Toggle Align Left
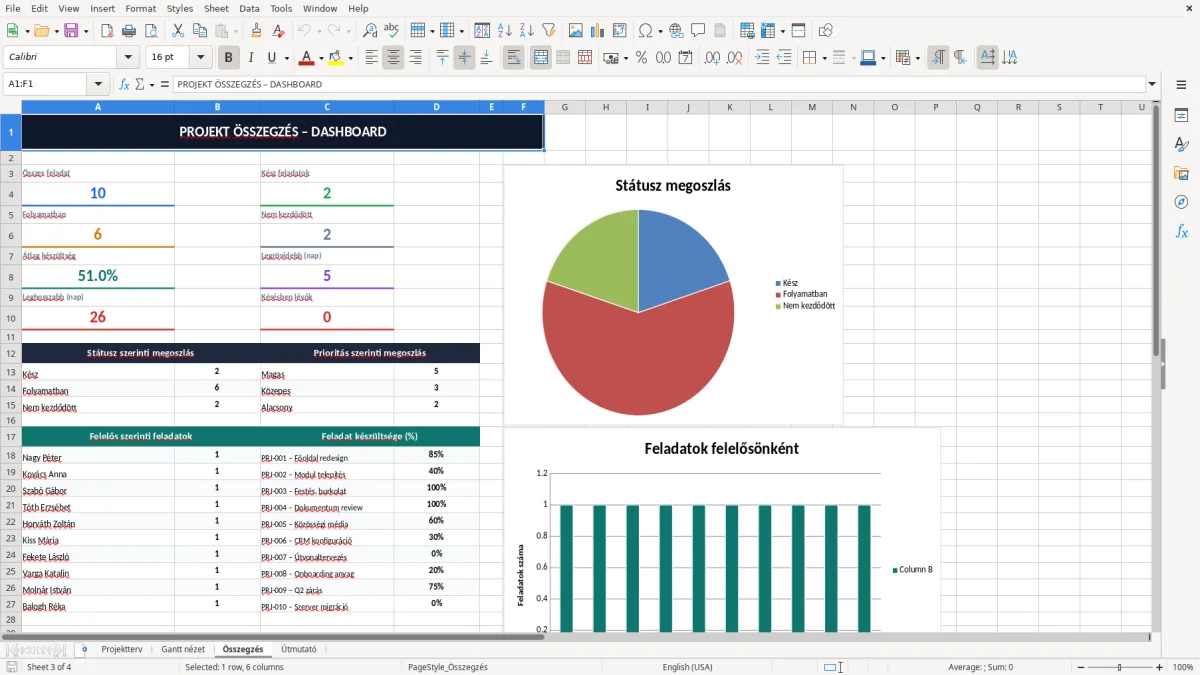1200x675 pixels. tap(371, 58)
